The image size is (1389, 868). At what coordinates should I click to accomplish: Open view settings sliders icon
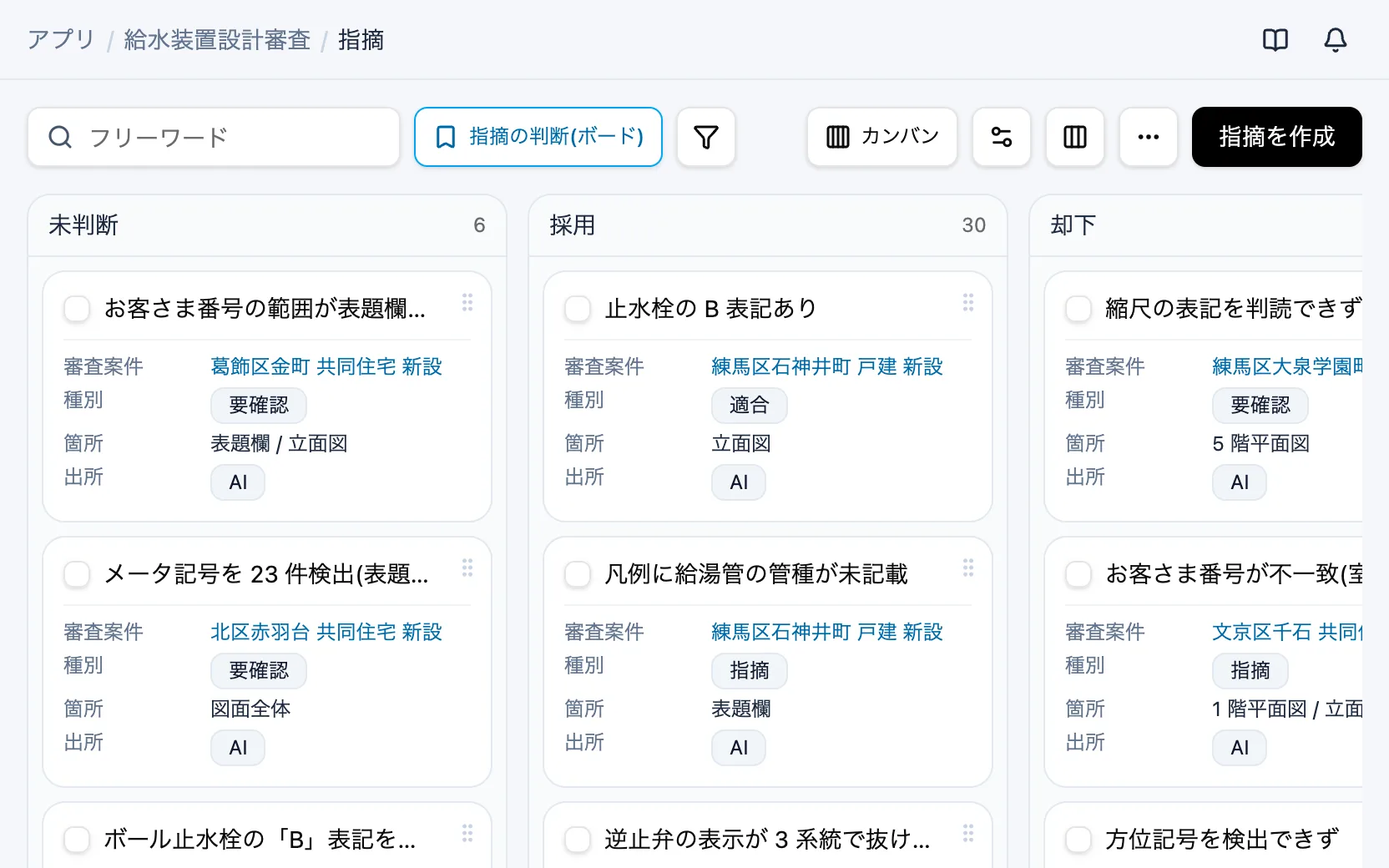click(1002, 137)
